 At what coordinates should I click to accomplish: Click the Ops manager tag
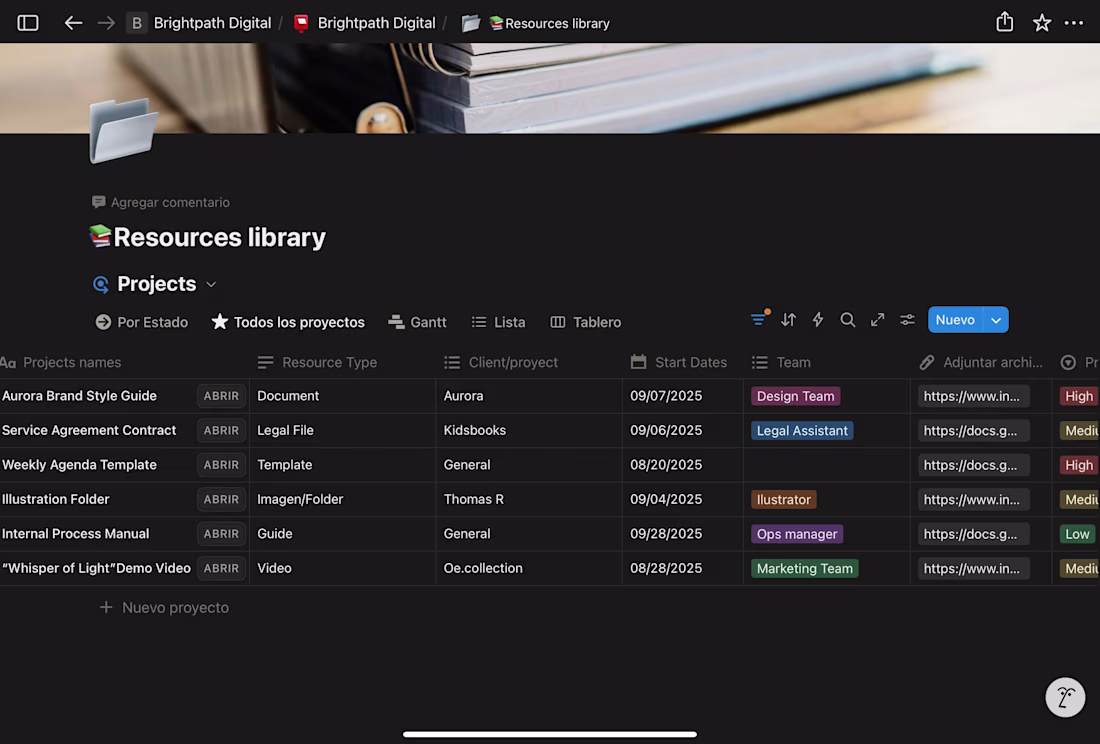(x=797, y=534)
